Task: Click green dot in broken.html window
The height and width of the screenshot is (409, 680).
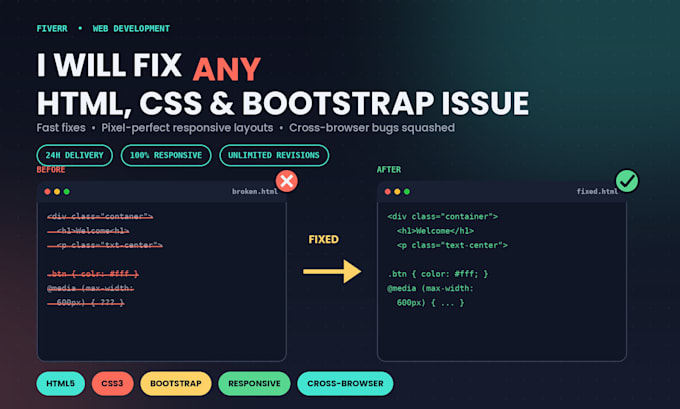Action: (66, 192)
